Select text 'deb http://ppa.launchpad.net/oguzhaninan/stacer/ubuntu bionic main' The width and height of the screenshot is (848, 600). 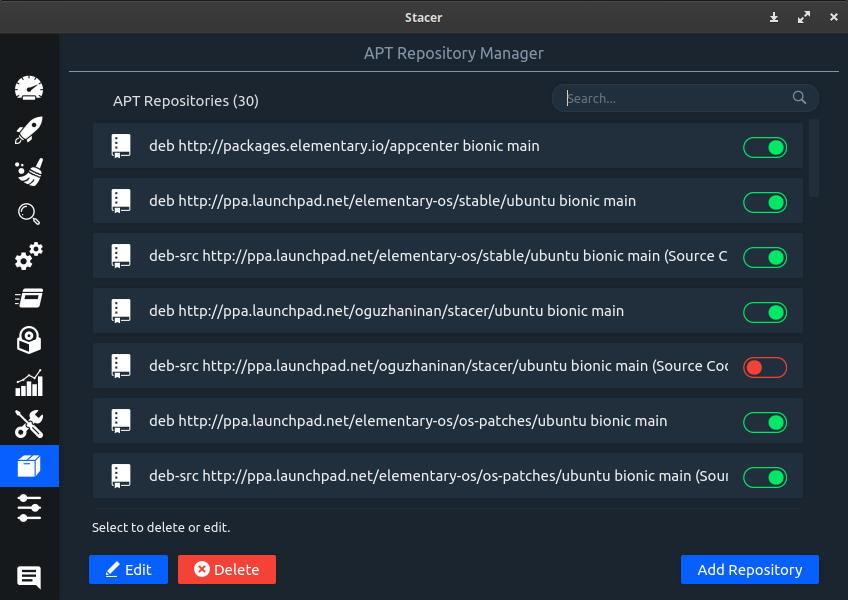tap(386, 311)
